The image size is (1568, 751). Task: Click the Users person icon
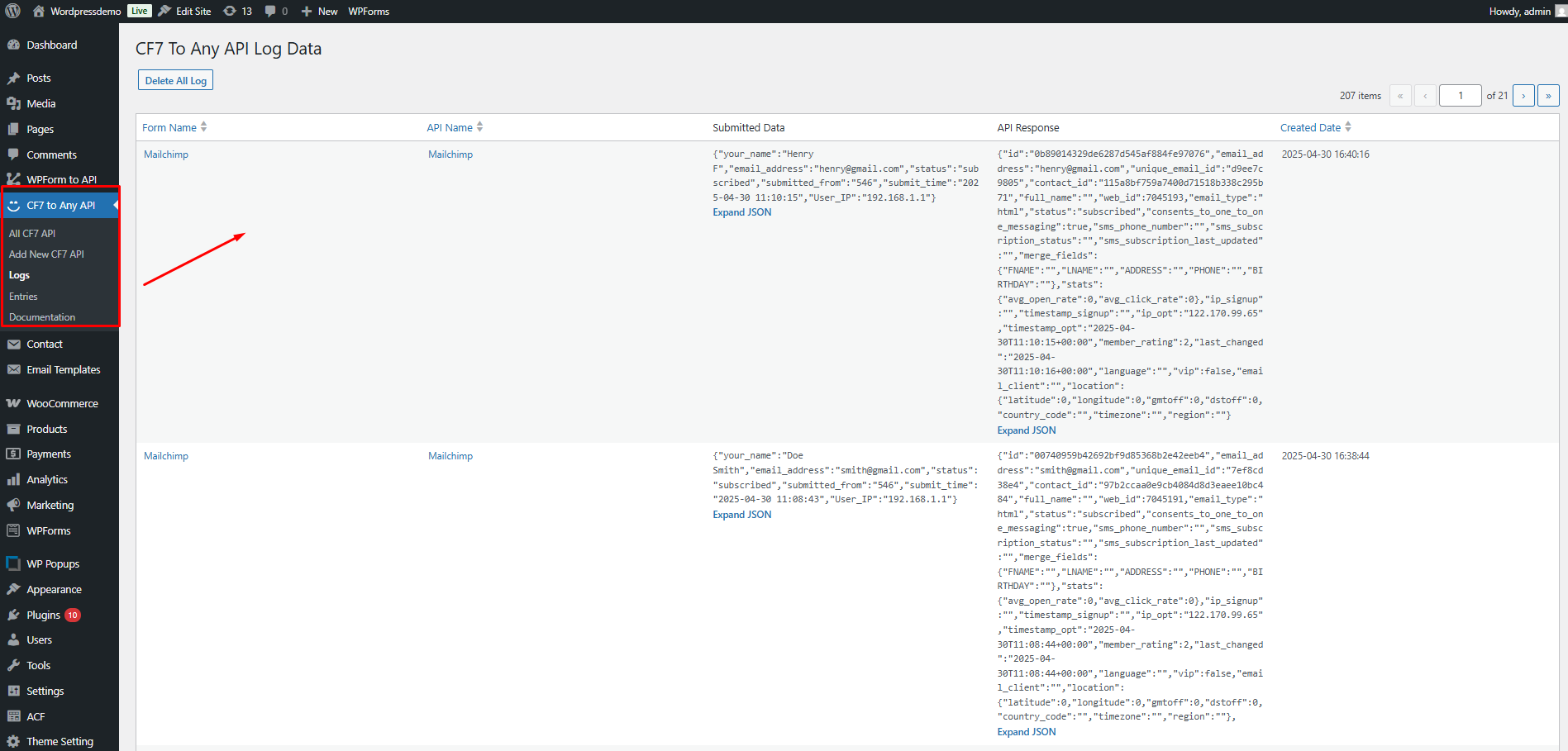coord(13,639)
